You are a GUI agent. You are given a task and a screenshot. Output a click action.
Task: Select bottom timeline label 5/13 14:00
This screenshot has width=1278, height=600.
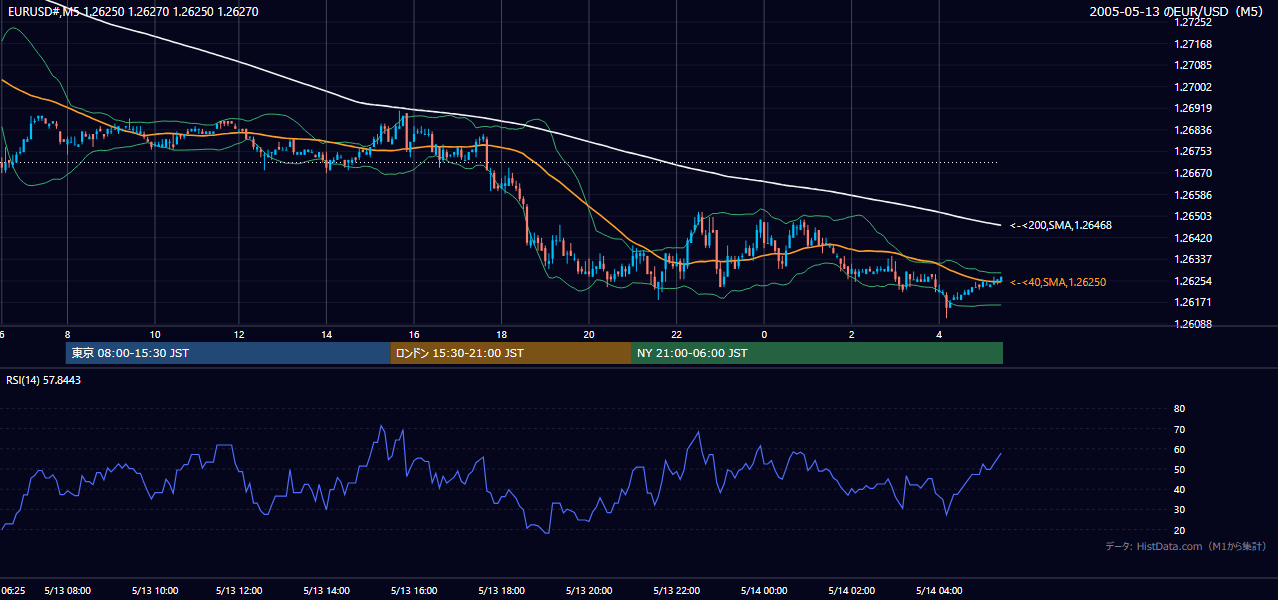327,591
